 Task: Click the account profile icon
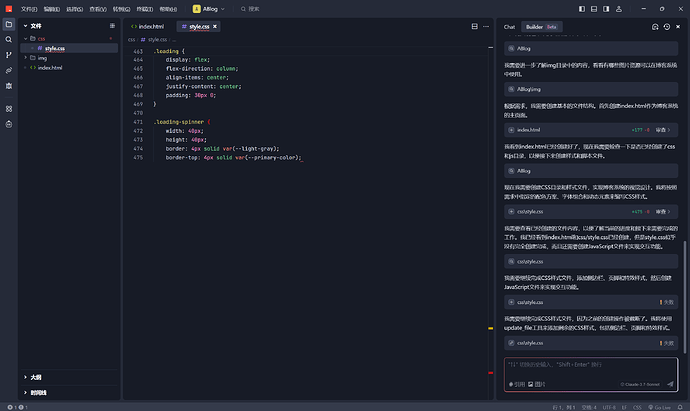point(619,9)
